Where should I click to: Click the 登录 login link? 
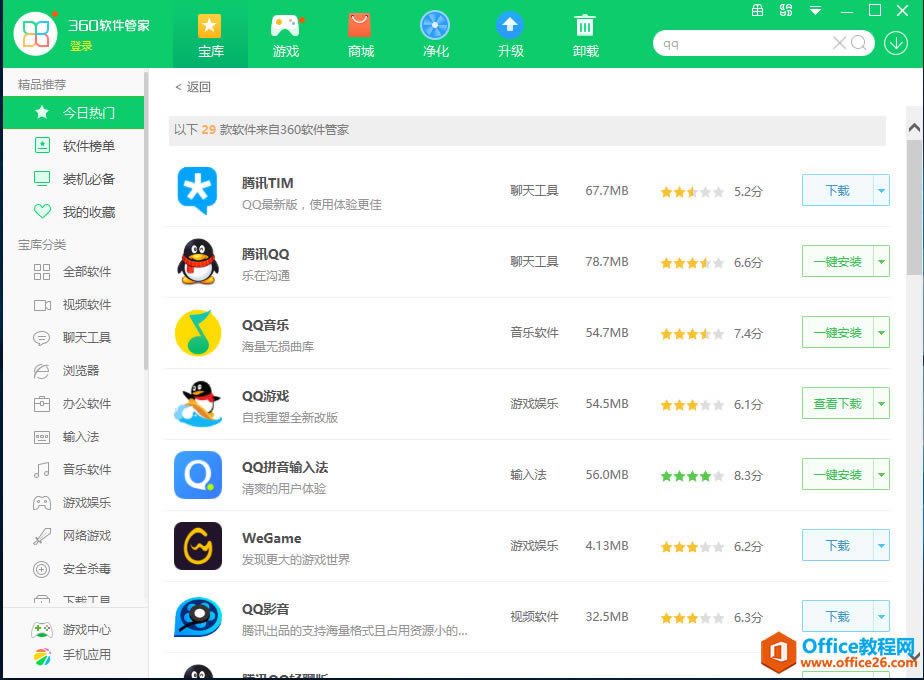coord(81,46)
